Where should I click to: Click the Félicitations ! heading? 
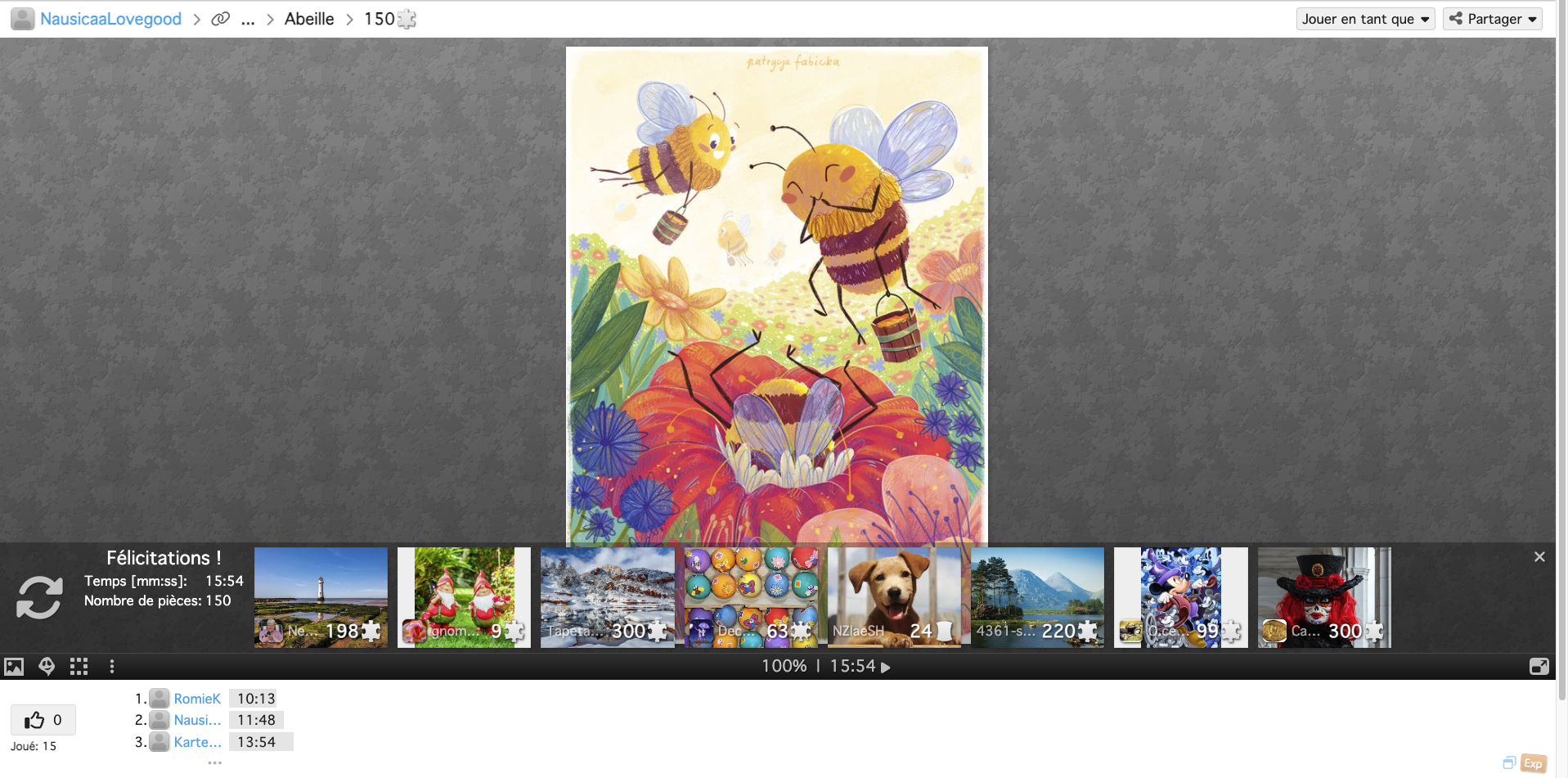[x=164, y=558]
